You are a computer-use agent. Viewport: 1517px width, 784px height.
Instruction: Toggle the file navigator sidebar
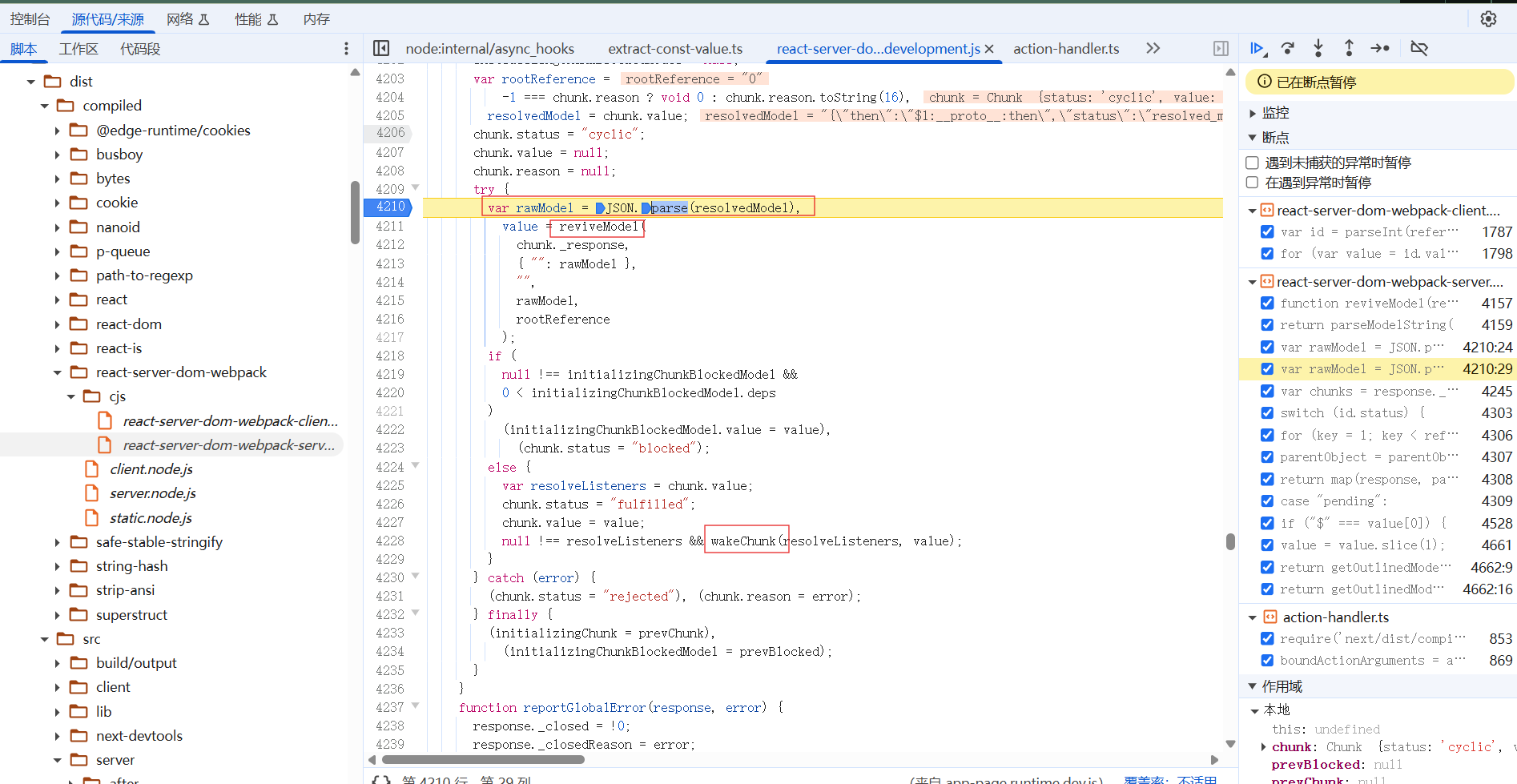[x=382, y=49]
